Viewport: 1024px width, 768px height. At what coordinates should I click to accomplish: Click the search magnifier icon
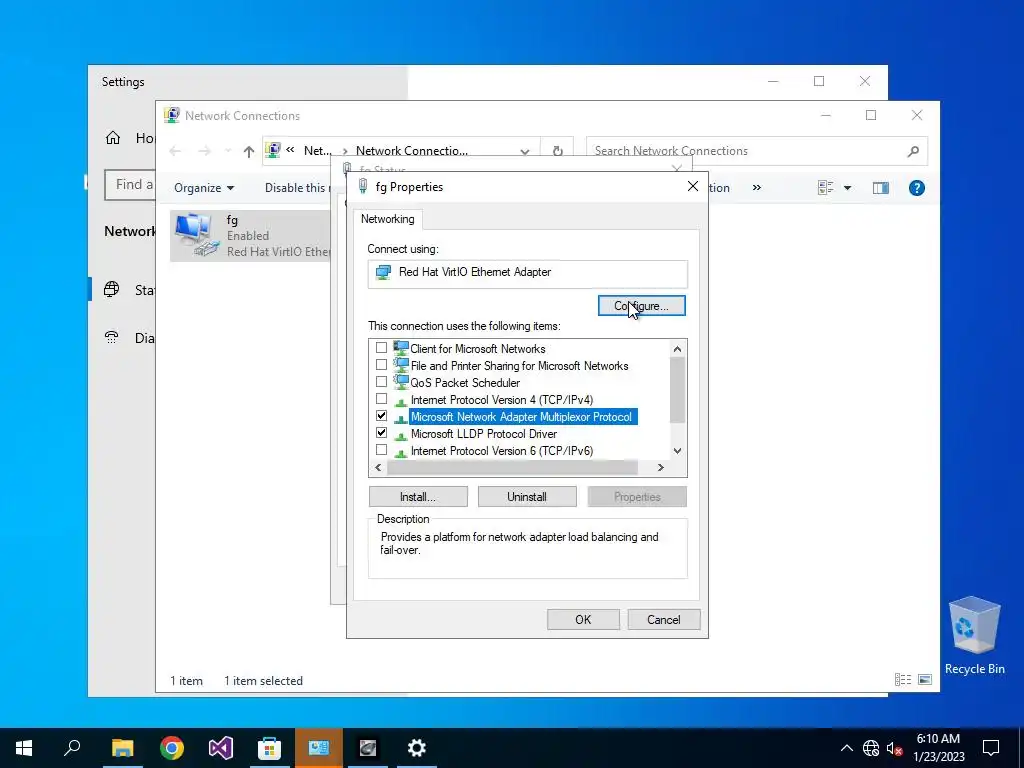(913, 152)
